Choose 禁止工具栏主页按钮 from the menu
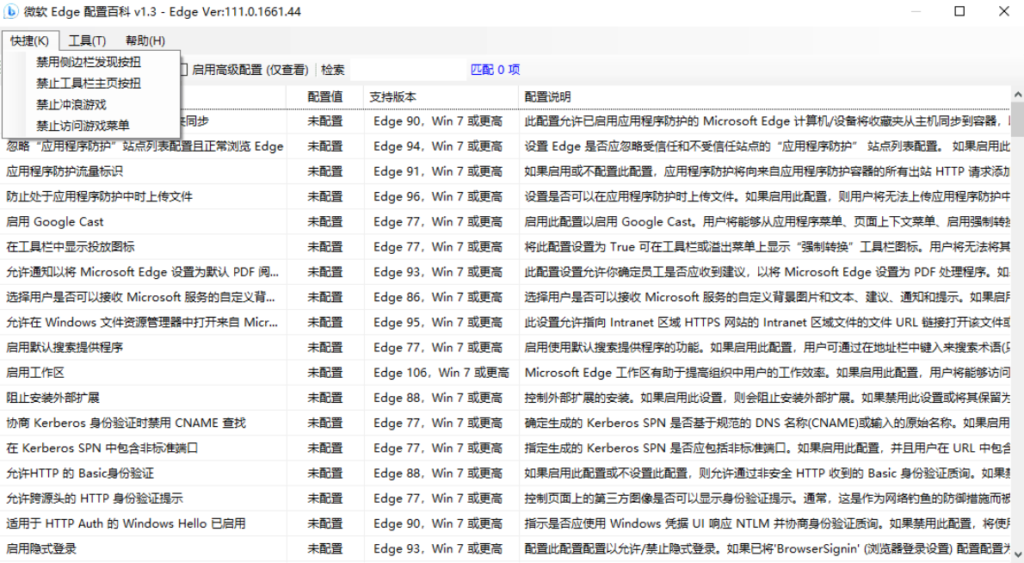 (x=89, y=83)
